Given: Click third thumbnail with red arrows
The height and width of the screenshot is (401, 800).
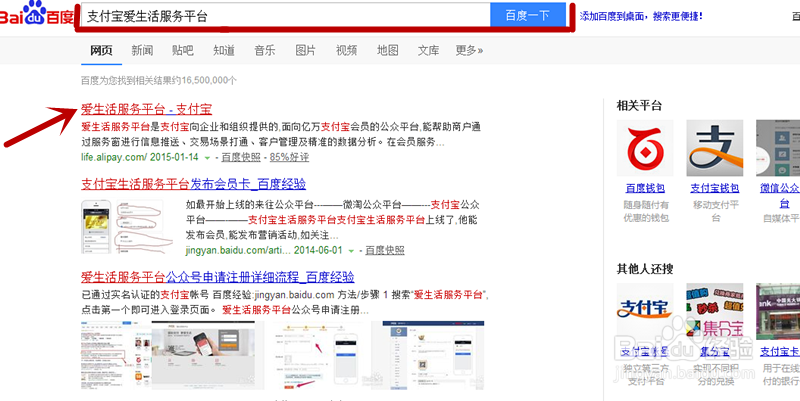Looking at the screenshot, I should 318,356.
